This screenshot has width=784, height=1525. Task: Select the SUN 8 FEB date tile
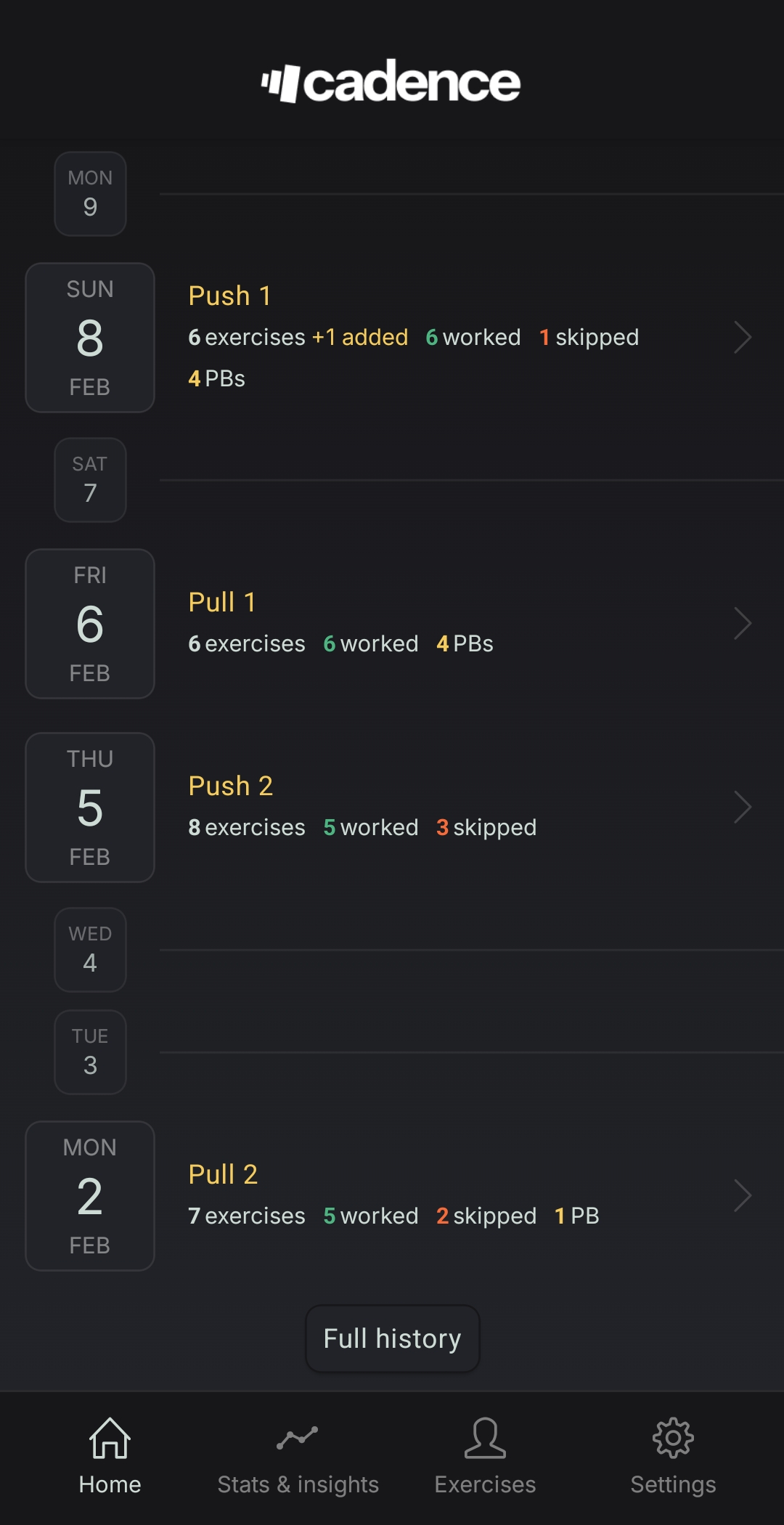pos(89,337)
